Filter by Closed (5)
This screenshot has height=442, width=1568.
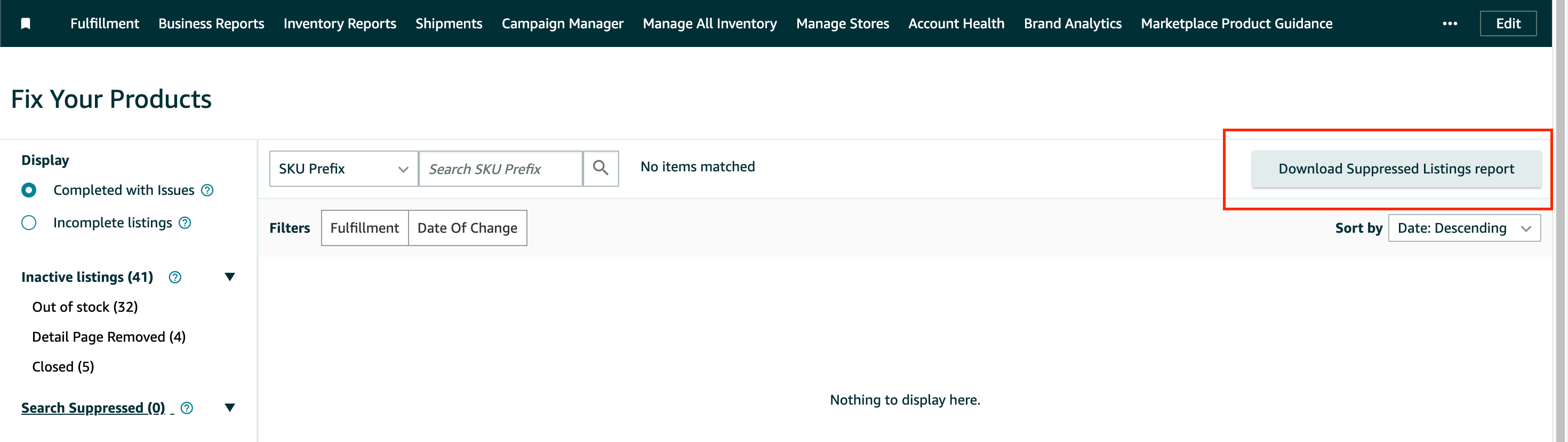pyautogui.click(x=63, y=367)
